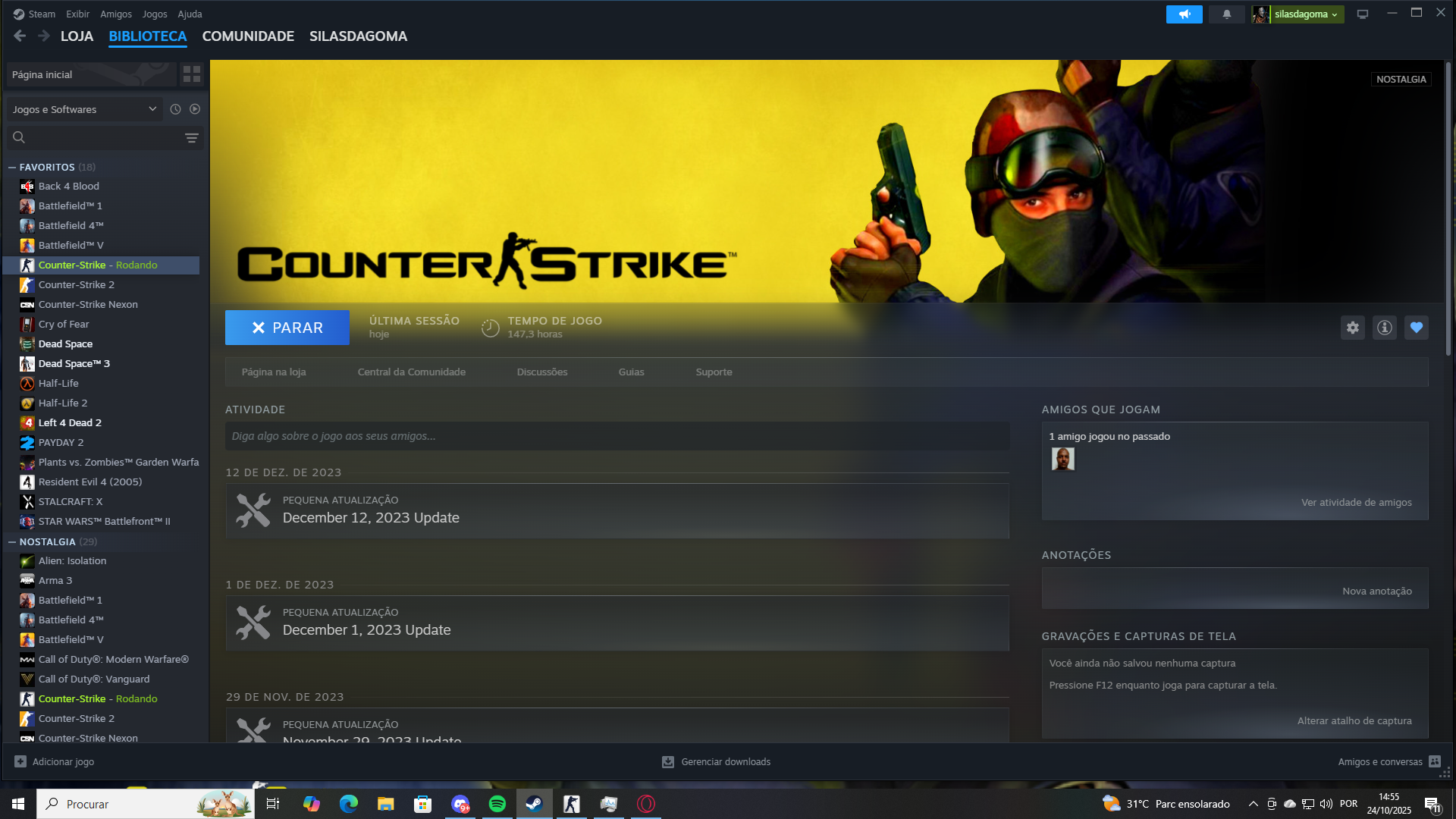Open the COMUNIDADE tab

(x=248, y=36)
